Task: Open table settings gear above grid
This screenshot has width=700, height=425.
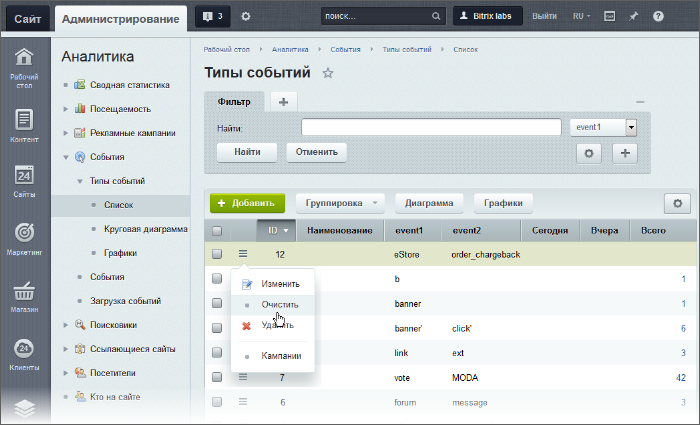Action: pyautogui.click(x=677, y=203)
